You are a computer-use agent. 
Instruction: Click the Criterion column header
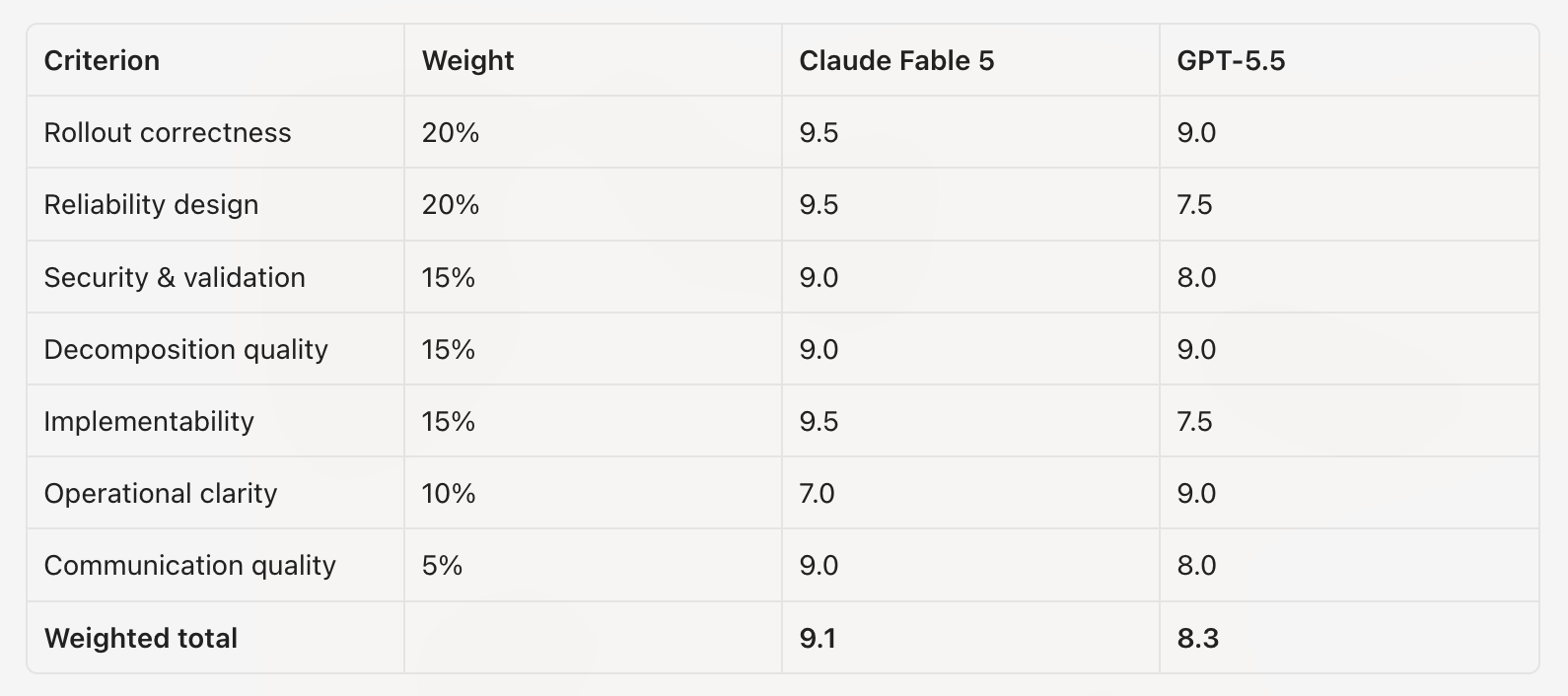click(102, 60)
